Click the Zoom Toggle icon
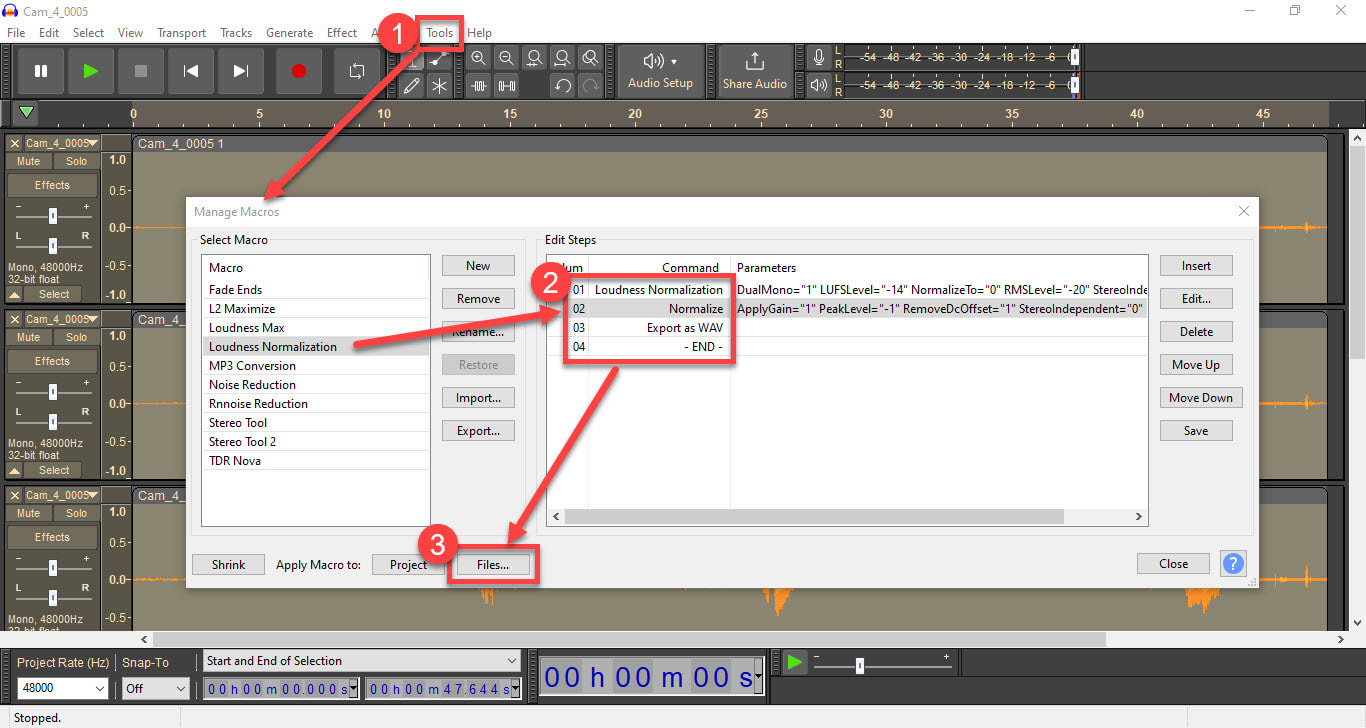The height and width of the screenshot is (728, 1366). pos(591,59)
